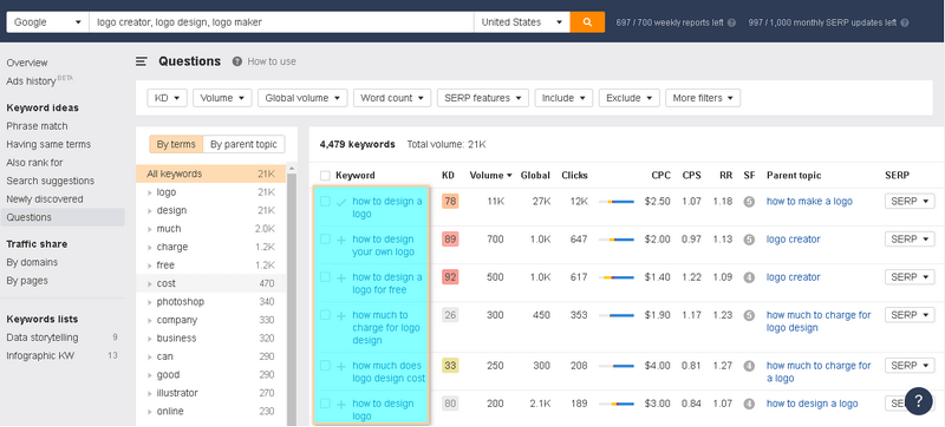945x427 pixels.
Task: Expand the photoshop term in terms list
Action: click(150, 302)
